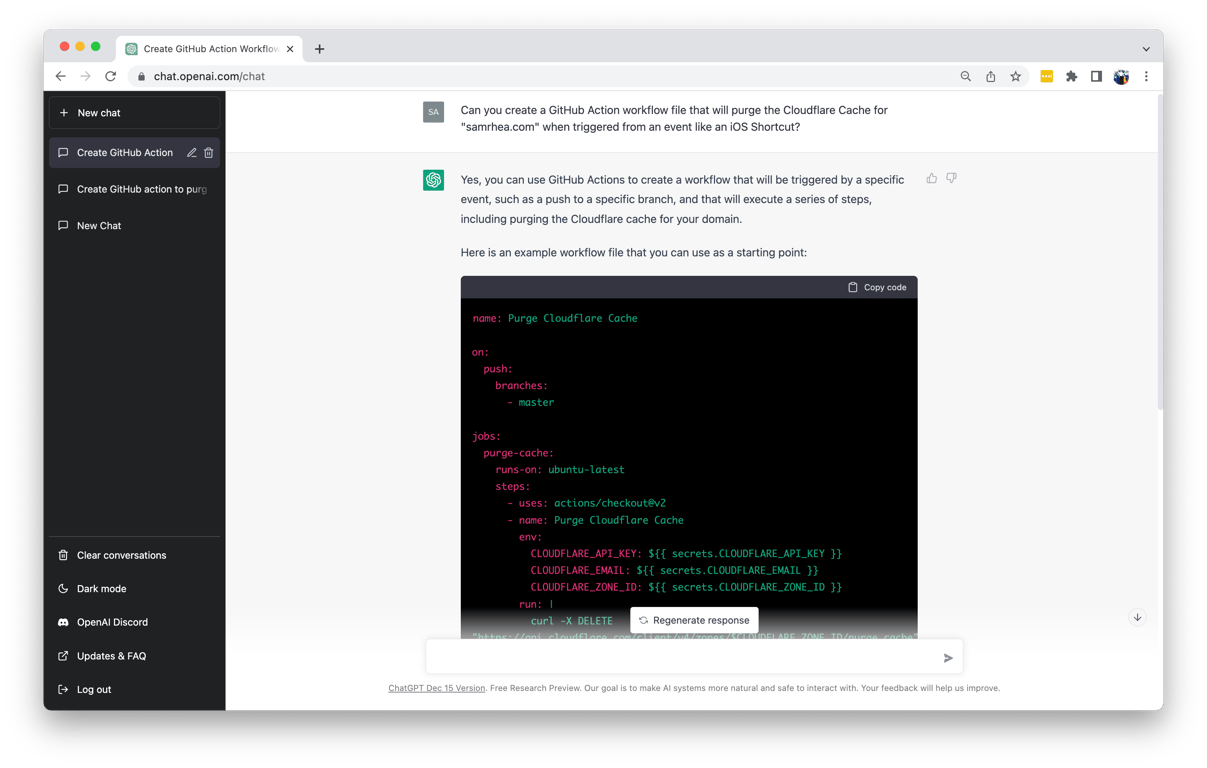
Task: Click the plus icon beside New chat
Action: pos(64,113)
